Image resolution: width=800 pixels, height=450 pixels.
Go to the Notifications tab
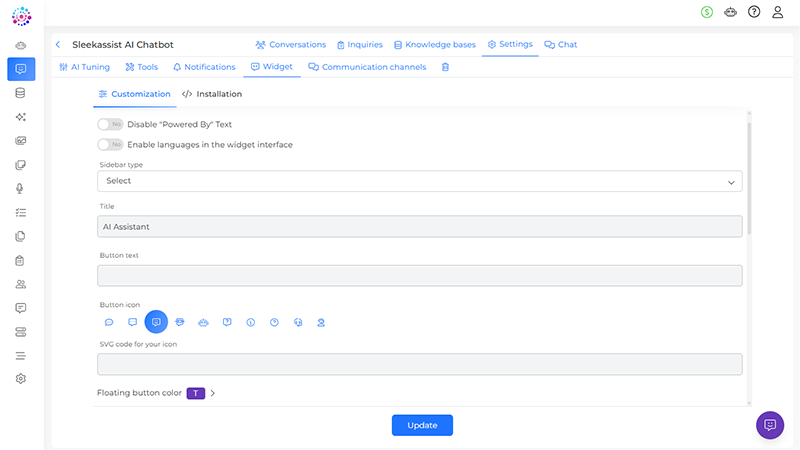point(204,67)
